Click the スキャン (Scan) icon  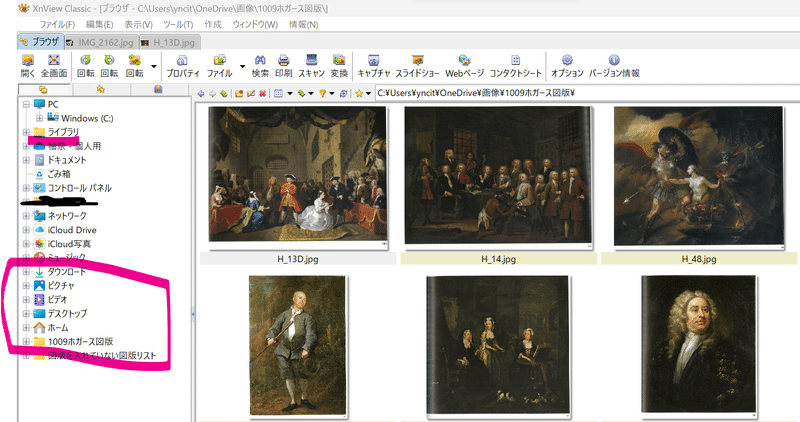[311, 66]
